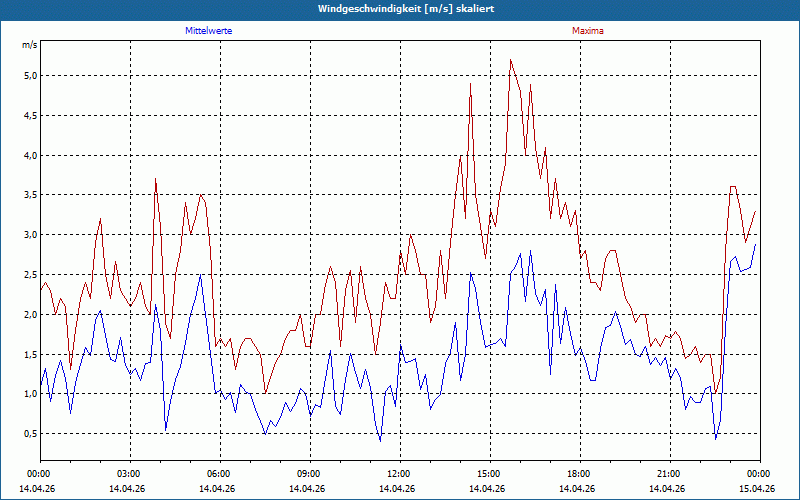This screenshot has height=500, width=800.
Task: Click the 1,0 y-axis value
Action: point(31,394)
